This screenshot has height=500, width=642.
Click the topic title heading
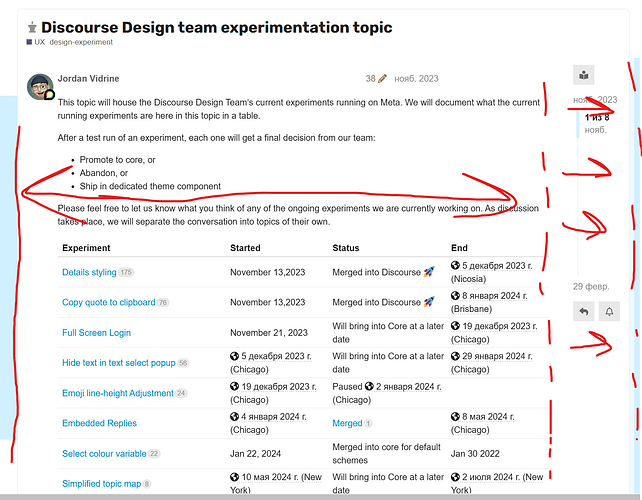[x=217, y=27]
